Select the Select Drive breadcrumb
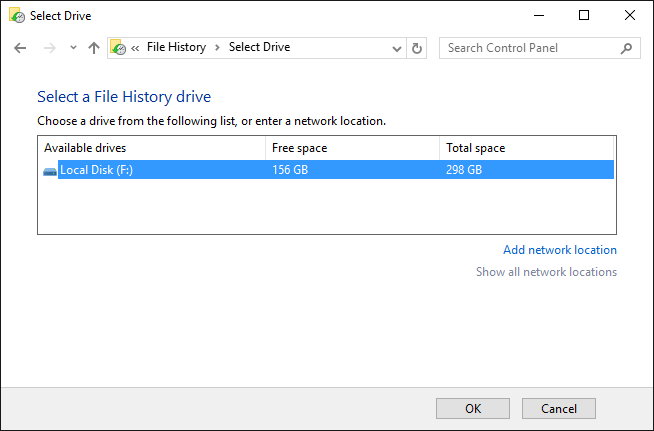 click(x=259, y=47)
